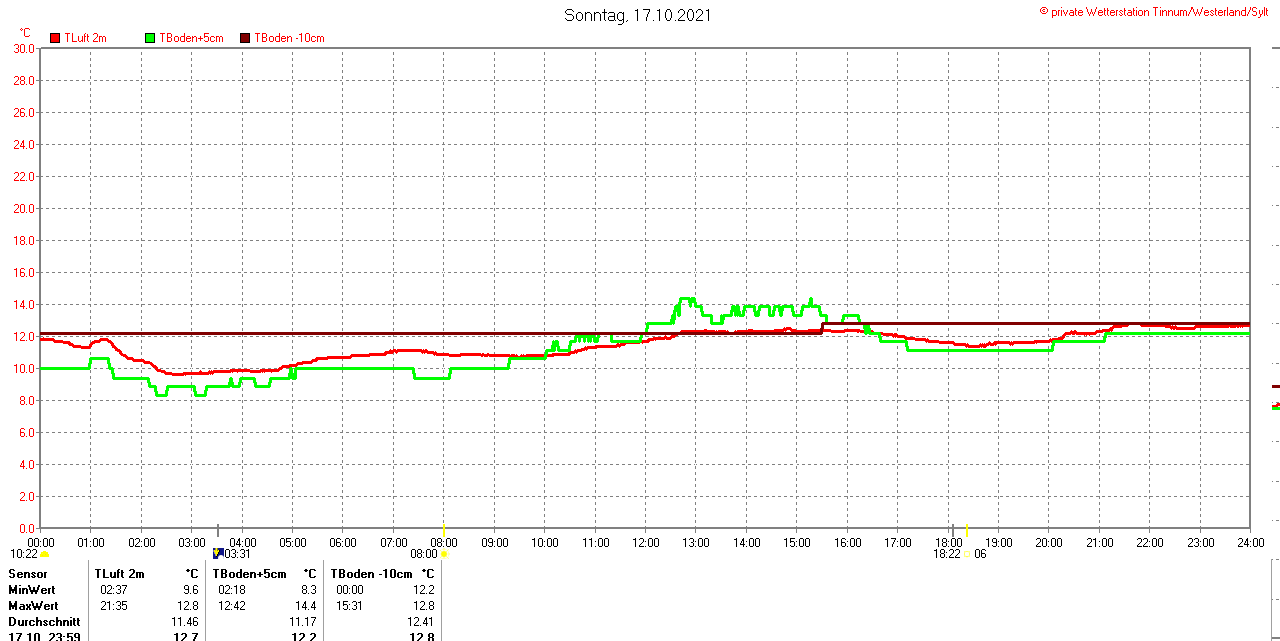Select the TBoden -10cm legend label
This screenshot has width=1280, height=641.
289,38
